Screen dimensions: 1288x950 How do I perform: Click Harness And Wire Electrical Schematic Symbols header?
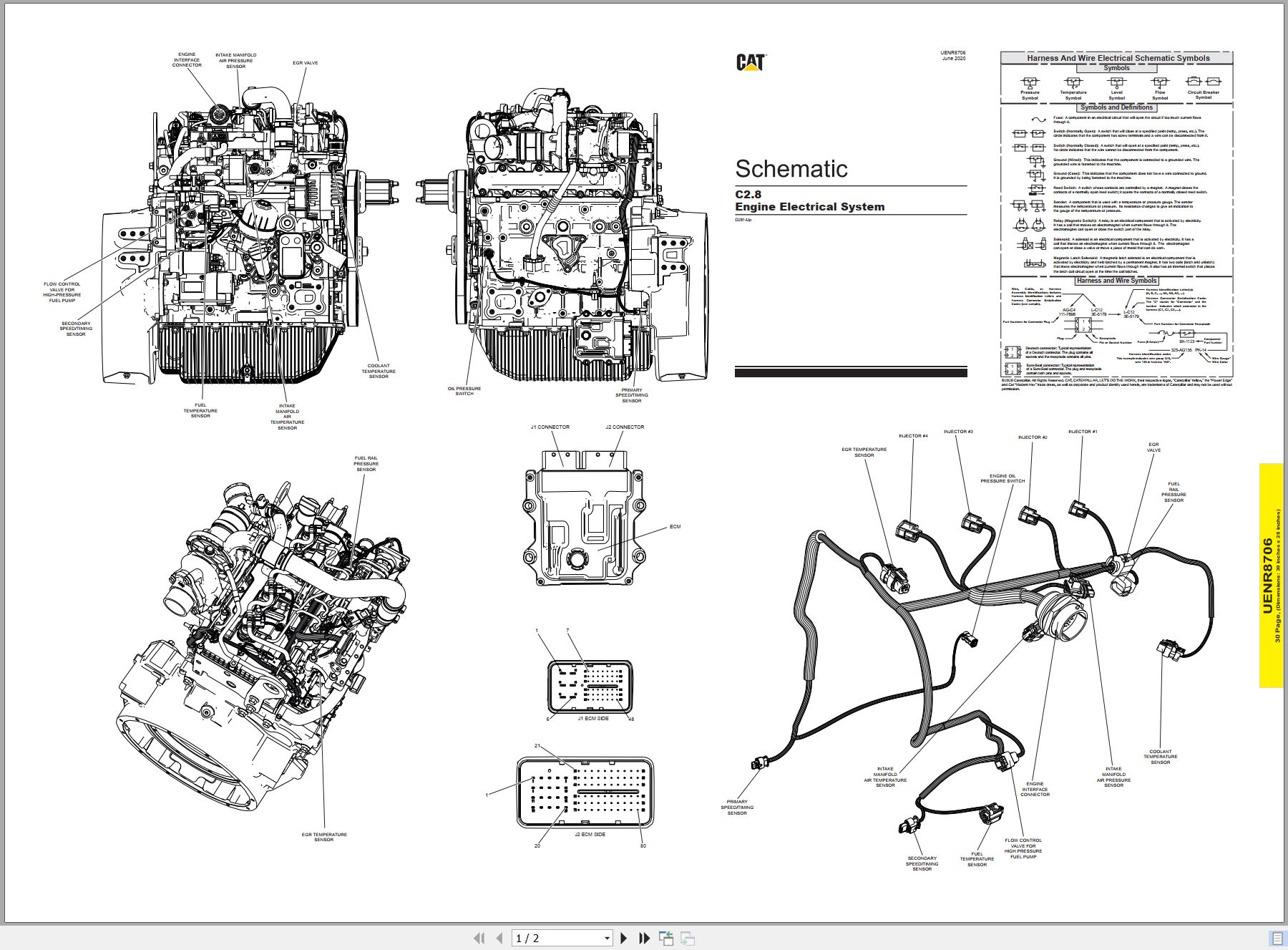coord(1118,58)
